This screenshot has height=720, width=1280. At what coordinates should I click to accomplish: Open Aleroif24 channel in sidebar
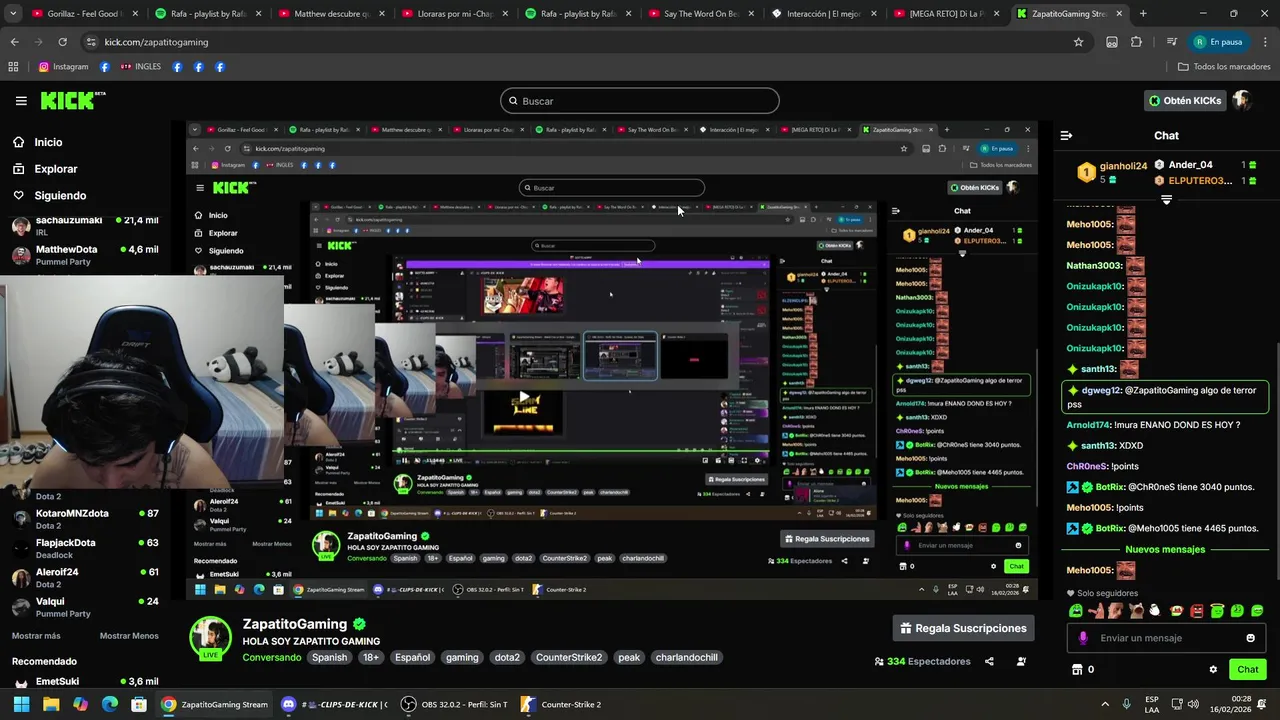pyautogui.click(x=85, y=578)
